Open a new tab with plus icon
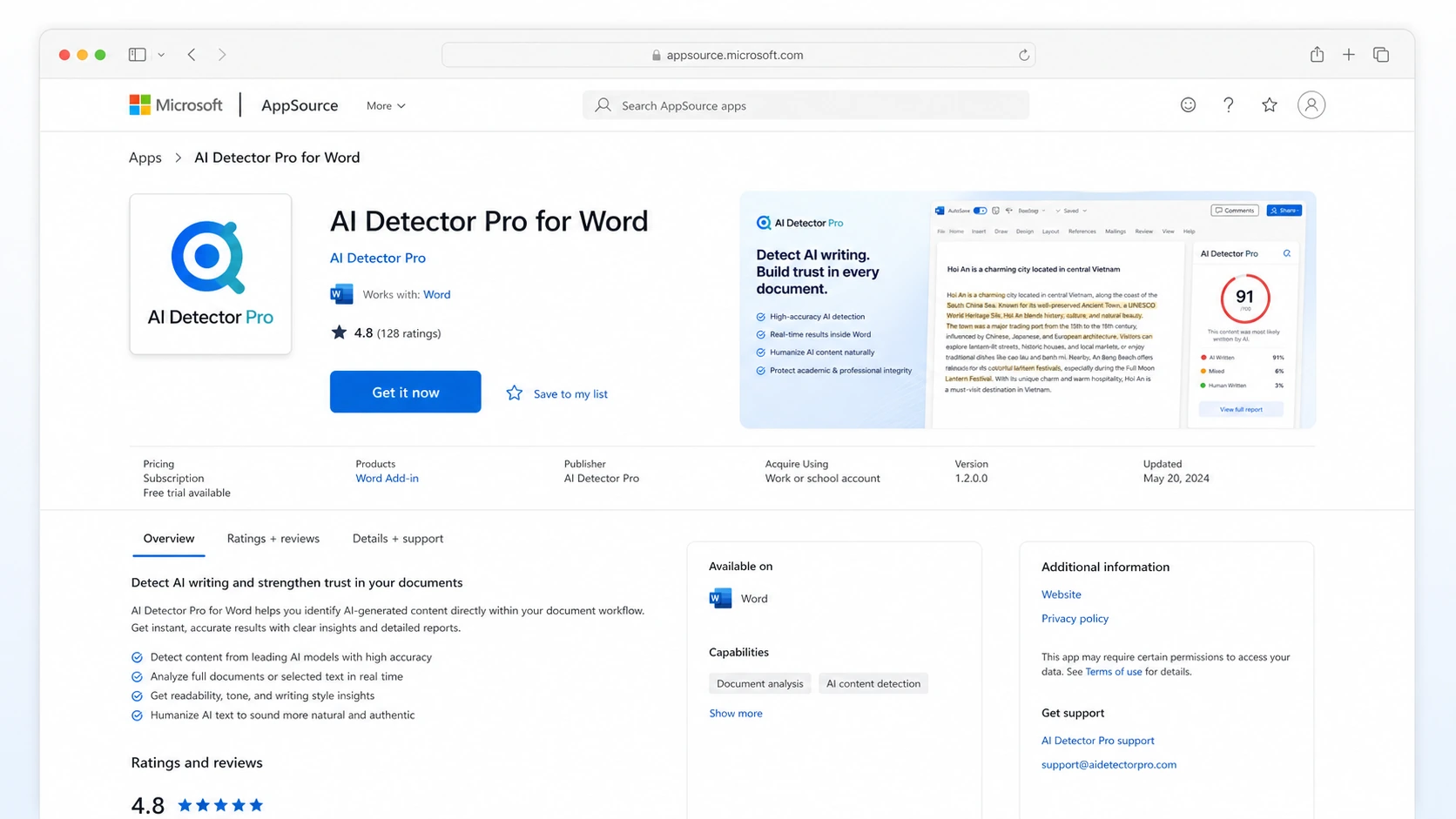Viewport: 1456px width, 819px height. click(x=1349, y=54)
